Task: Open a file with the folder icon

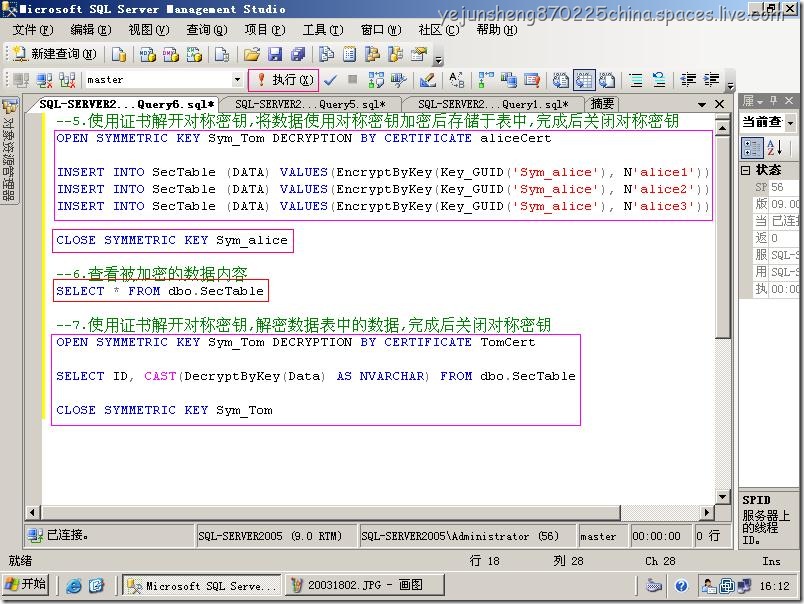Action: click(252, 54)
